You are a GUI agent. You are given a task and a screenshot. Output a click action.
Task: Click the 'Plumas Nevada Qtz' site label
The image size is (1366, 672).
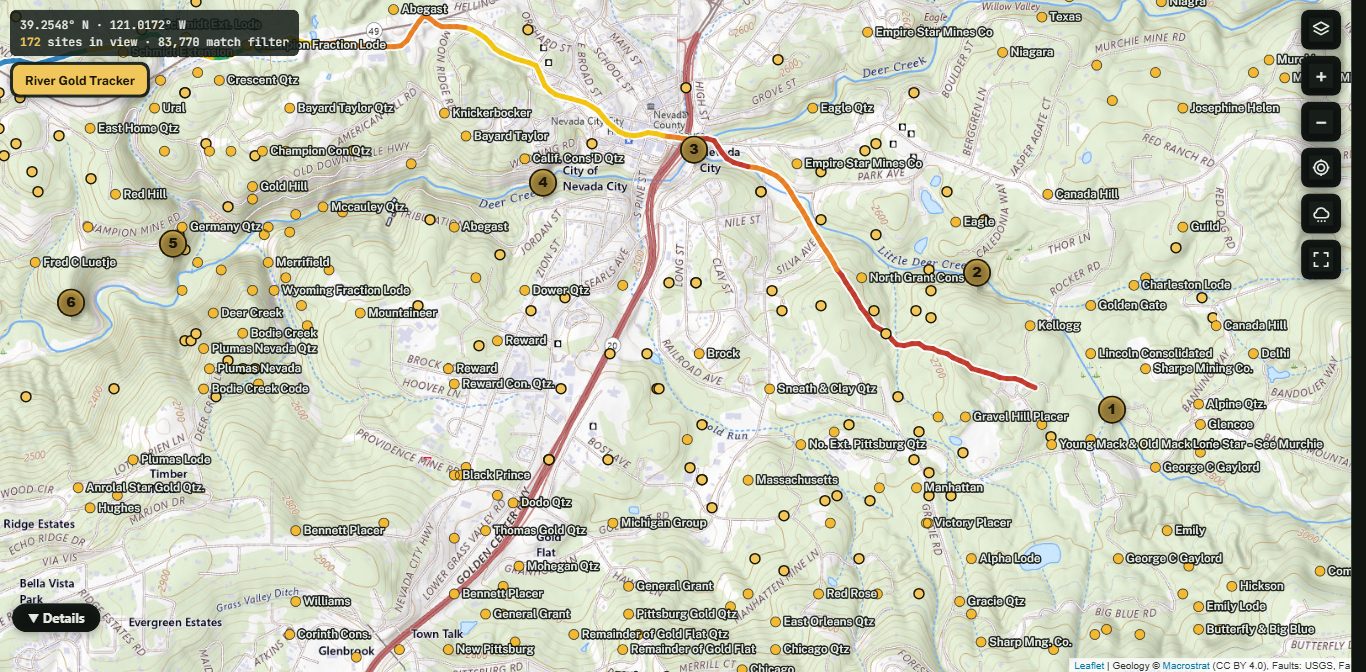click(264, 349)
